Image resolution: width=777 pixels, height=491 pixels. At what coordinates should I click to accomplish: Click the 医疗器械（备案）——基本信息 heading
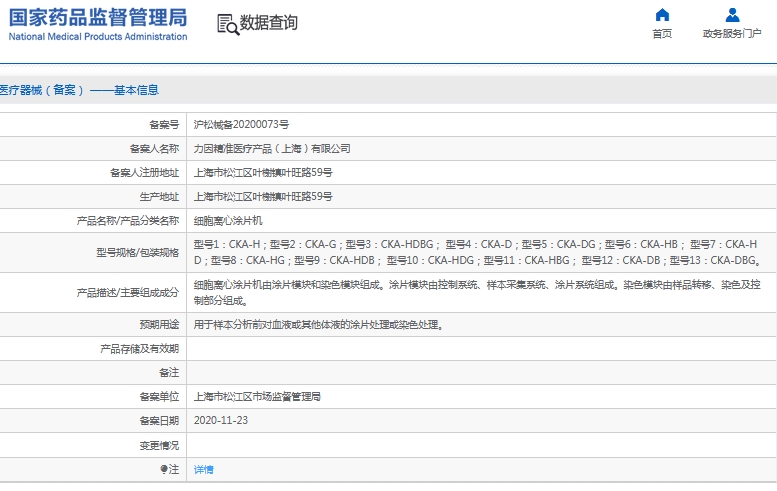coord(79,90)
